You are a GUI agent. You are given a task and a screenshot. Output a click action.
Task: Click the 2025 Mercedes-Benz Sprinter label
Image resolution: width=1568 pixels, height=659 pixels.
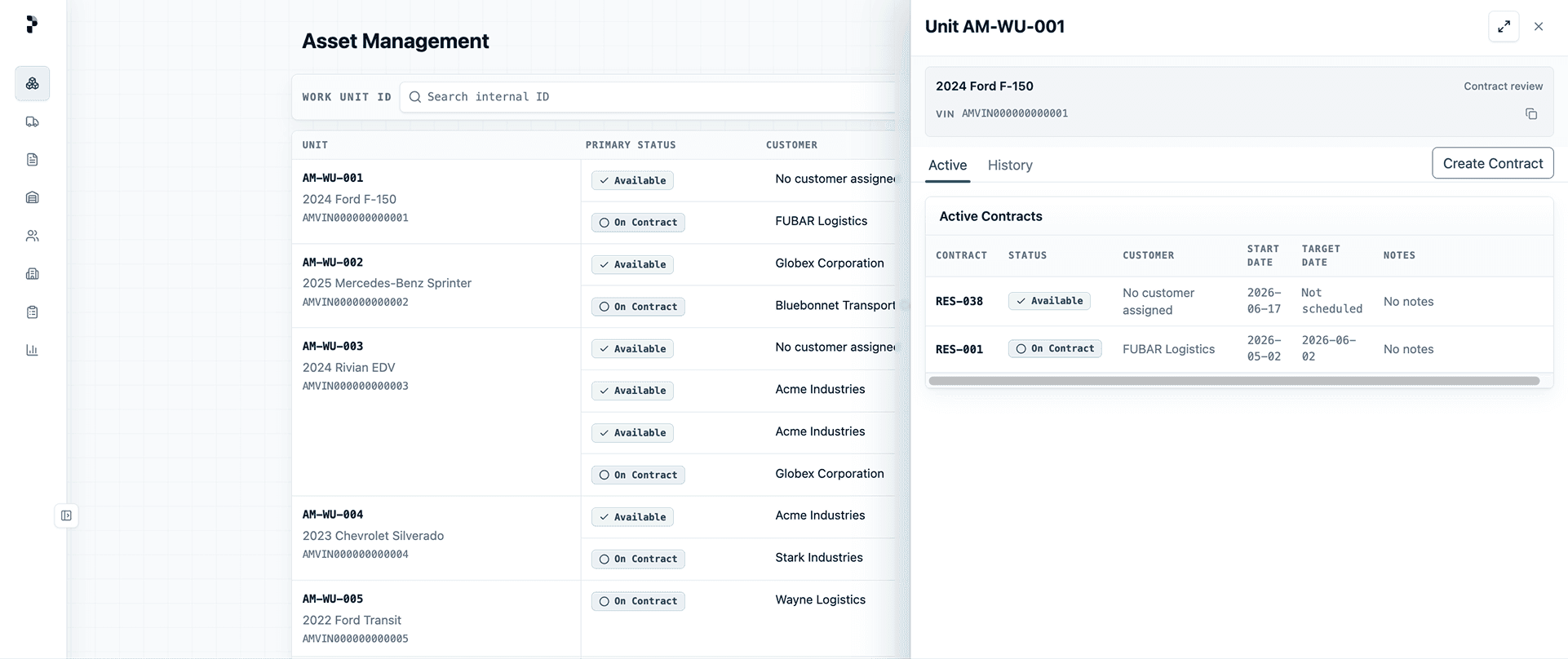387,283
